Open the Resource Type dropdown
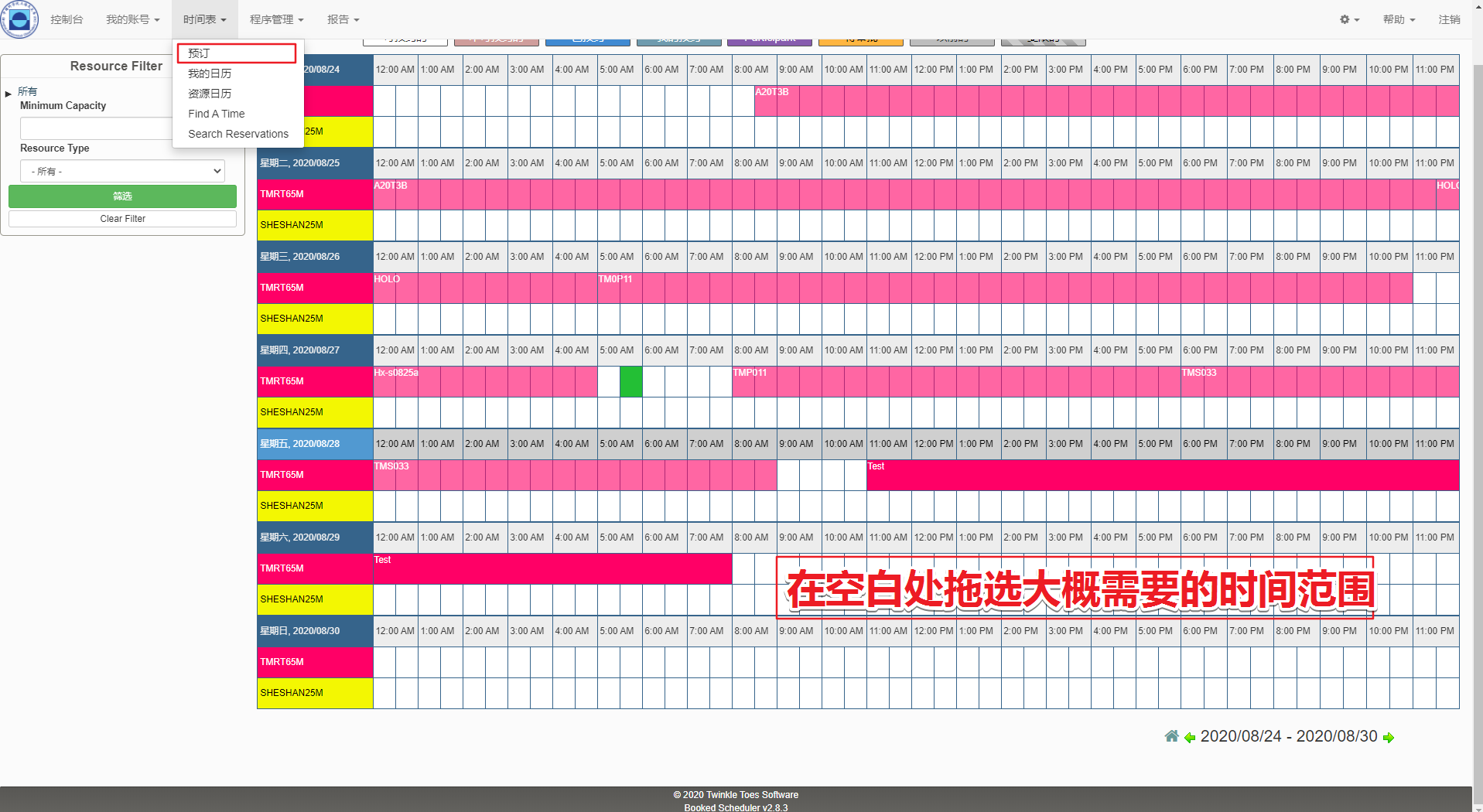The height and width of the screenshot is (812, 1483). tap(122, 171)
